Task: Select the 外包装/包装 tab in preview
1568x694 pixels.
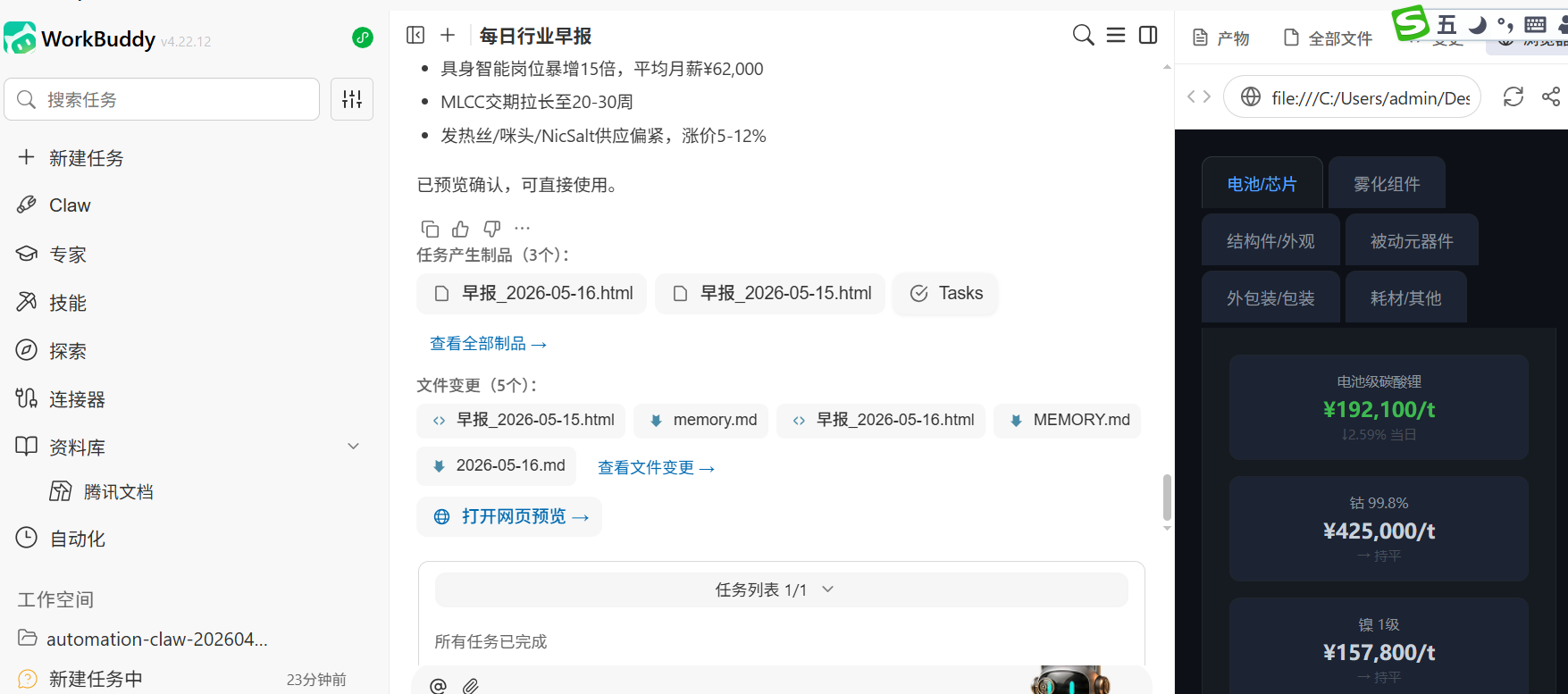Action: tap(1270, 297)
